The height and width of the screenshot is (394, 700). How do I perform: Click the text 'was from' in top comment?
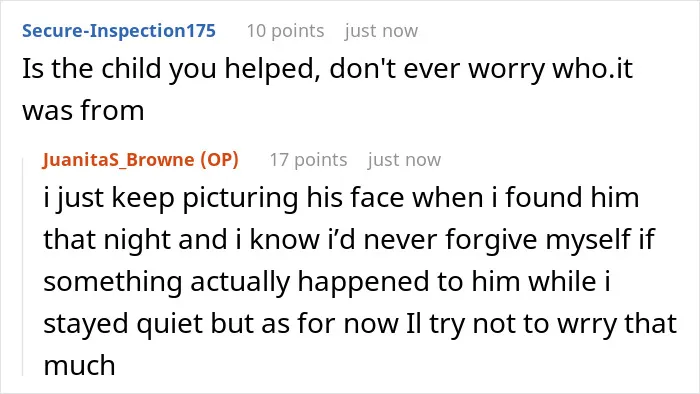(x=83, y=110)
